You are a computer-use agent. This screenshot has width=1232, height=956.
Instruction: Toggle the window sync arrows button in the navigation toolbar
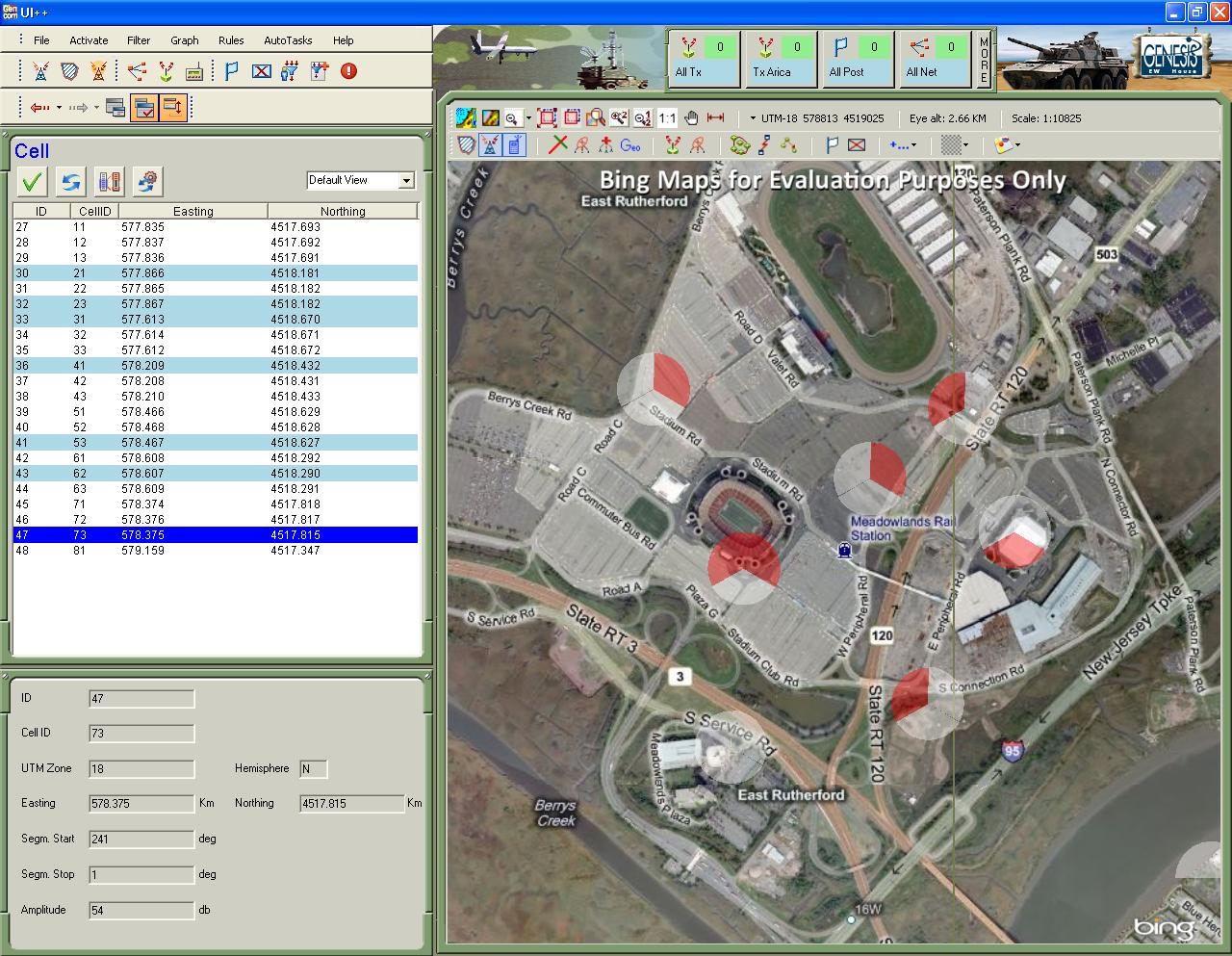click(x=172, y=108)
